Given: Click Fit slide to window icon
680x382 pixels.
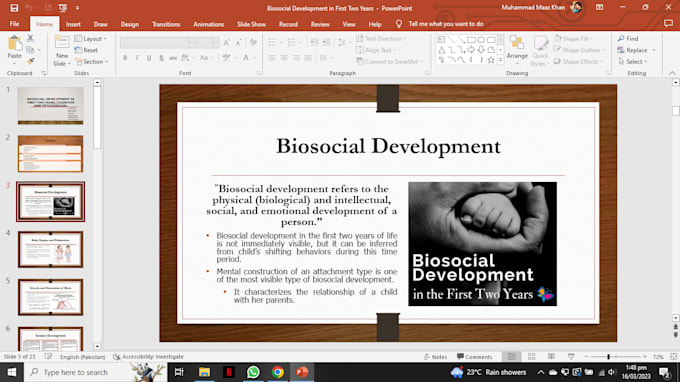Looking at the screenshot, I should pyautogui.click(x=673, y=357).
